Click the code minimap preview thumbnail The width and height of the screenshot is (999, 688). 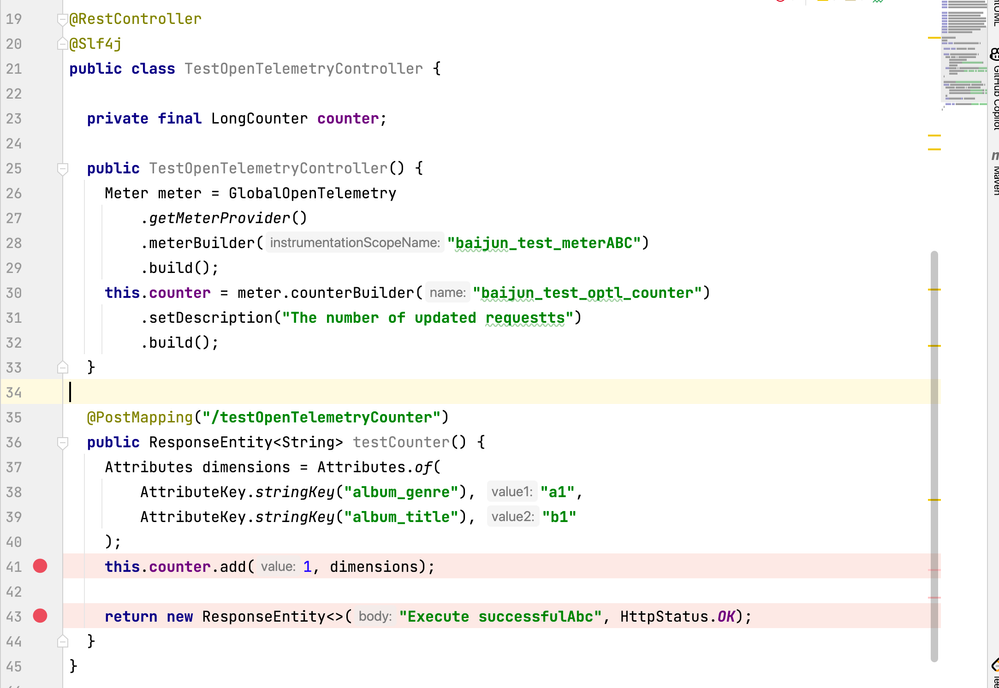[x=963, y=55]
